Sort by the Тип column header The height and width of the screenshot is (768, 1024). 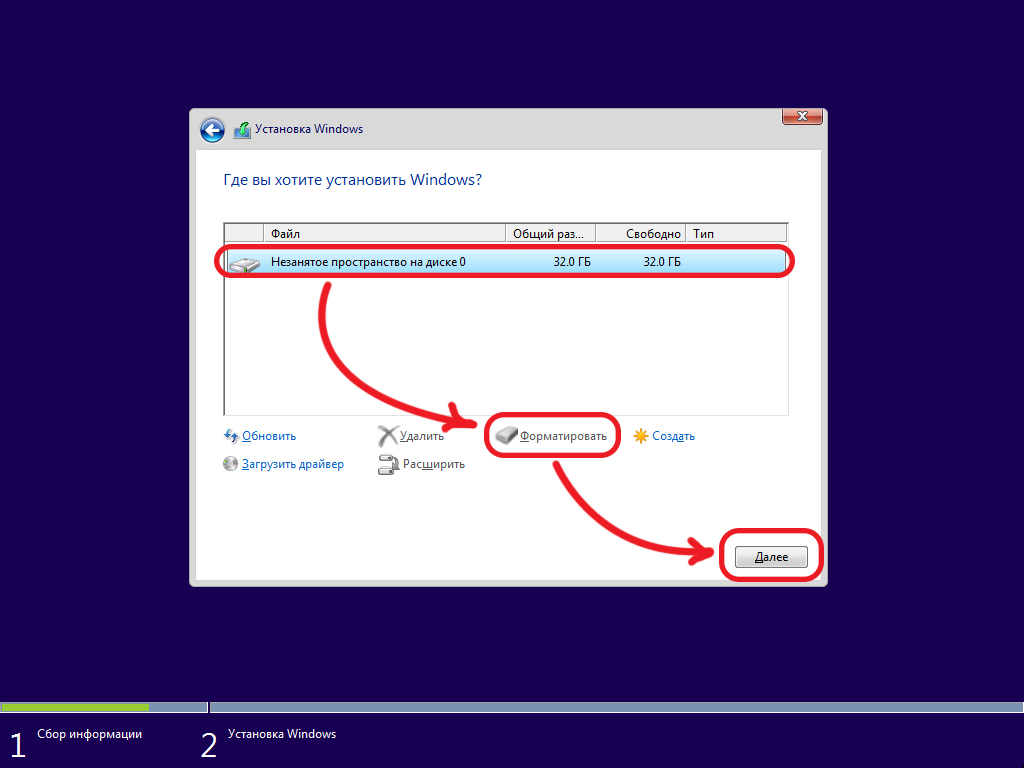point(736,233)
